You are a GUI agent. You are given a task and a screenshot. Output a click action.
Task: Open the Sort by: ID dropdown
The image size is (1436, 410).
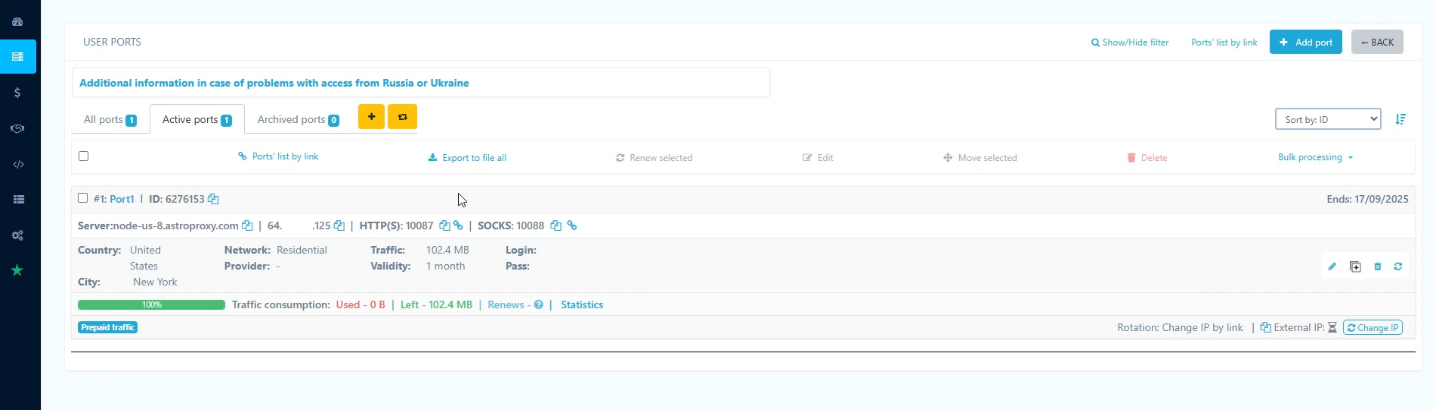point(1327,119)
